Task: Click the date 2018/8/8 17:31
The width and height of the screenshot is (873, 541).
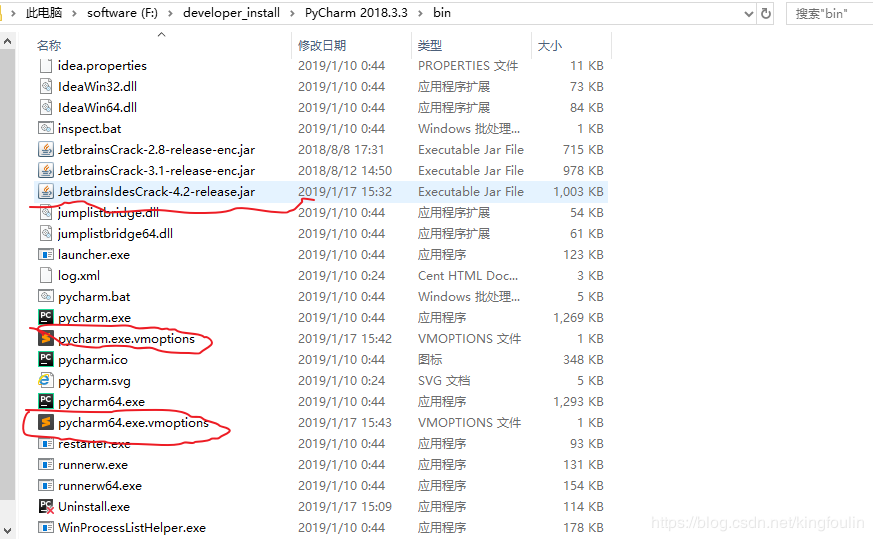Action: point(341,150)
